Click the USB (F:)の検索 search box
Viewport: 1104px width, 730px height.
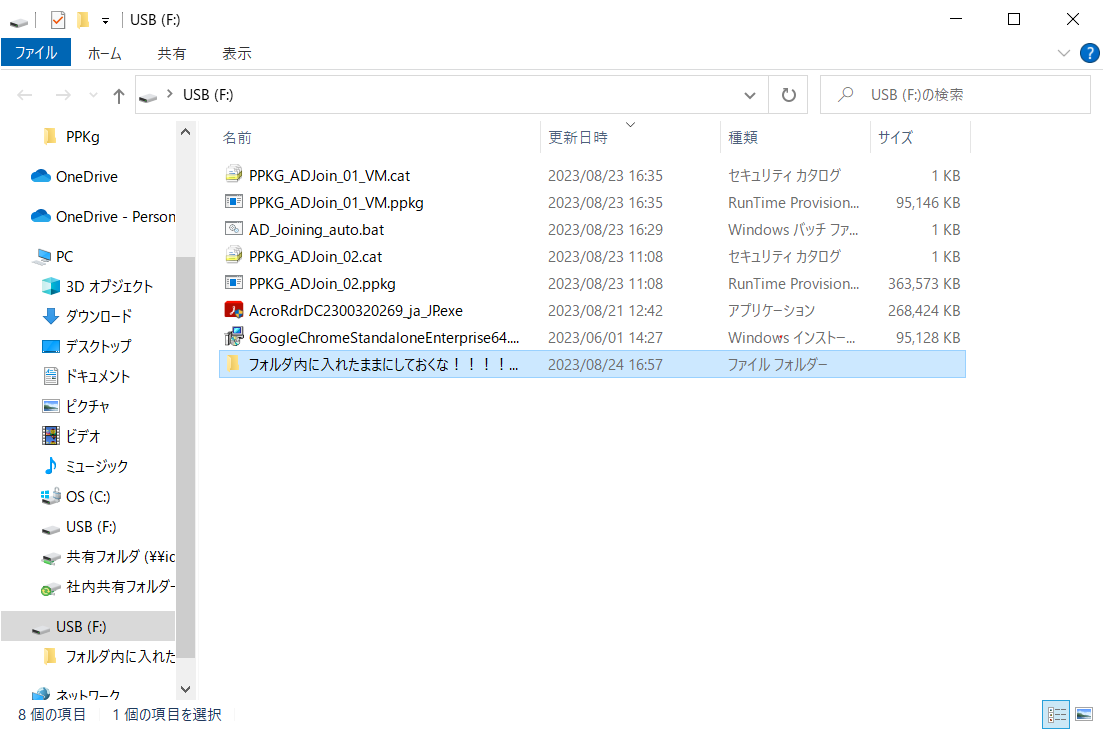click(955, 95)
